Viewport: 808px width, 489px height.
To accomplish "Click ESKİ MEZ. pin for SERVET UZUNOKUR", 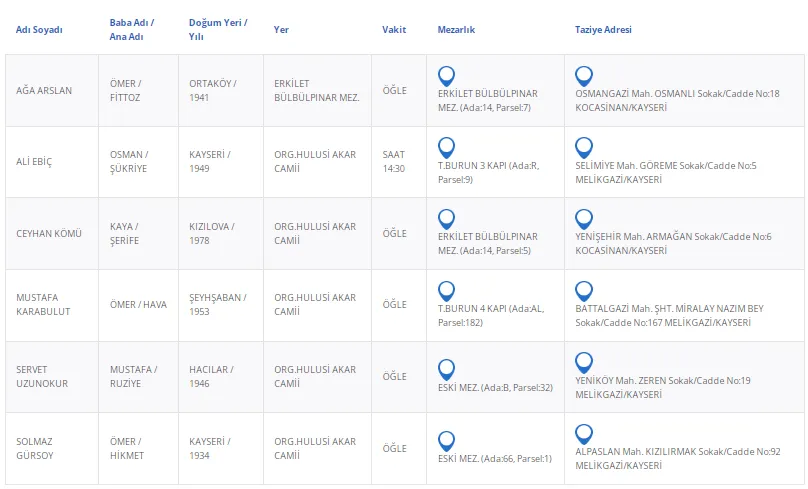I will (446, 369).
